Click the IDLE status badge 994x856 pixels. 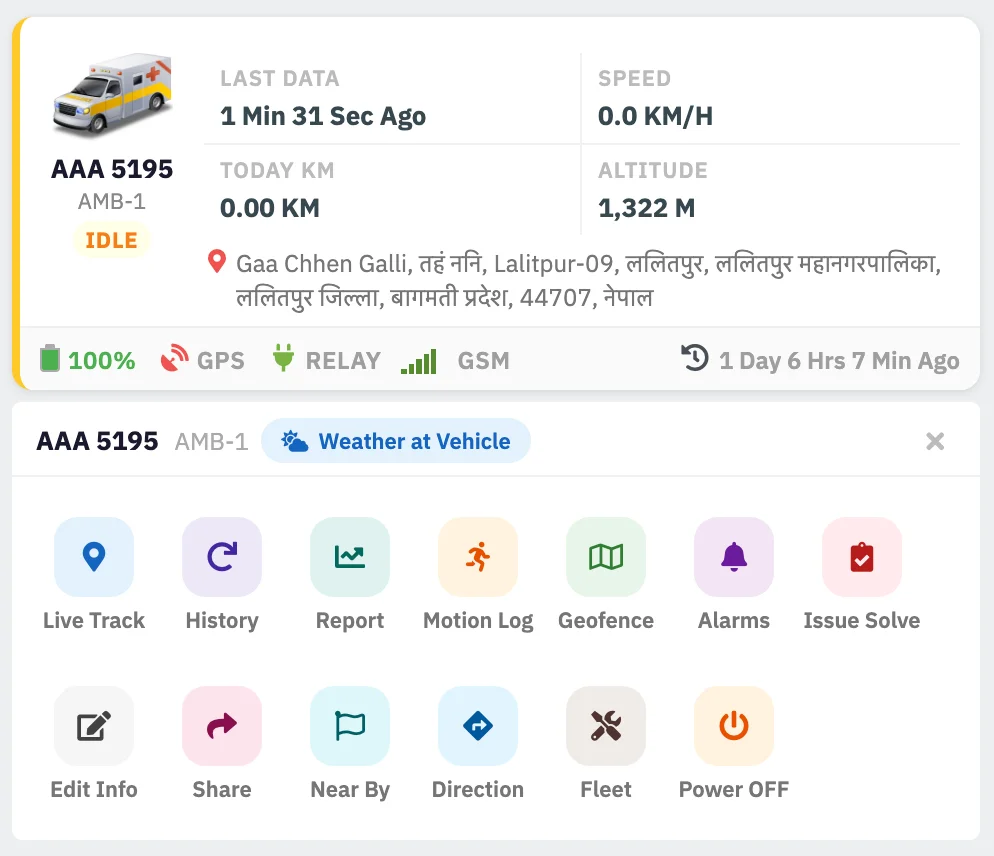pyautogui.click(x=112, y=240)
